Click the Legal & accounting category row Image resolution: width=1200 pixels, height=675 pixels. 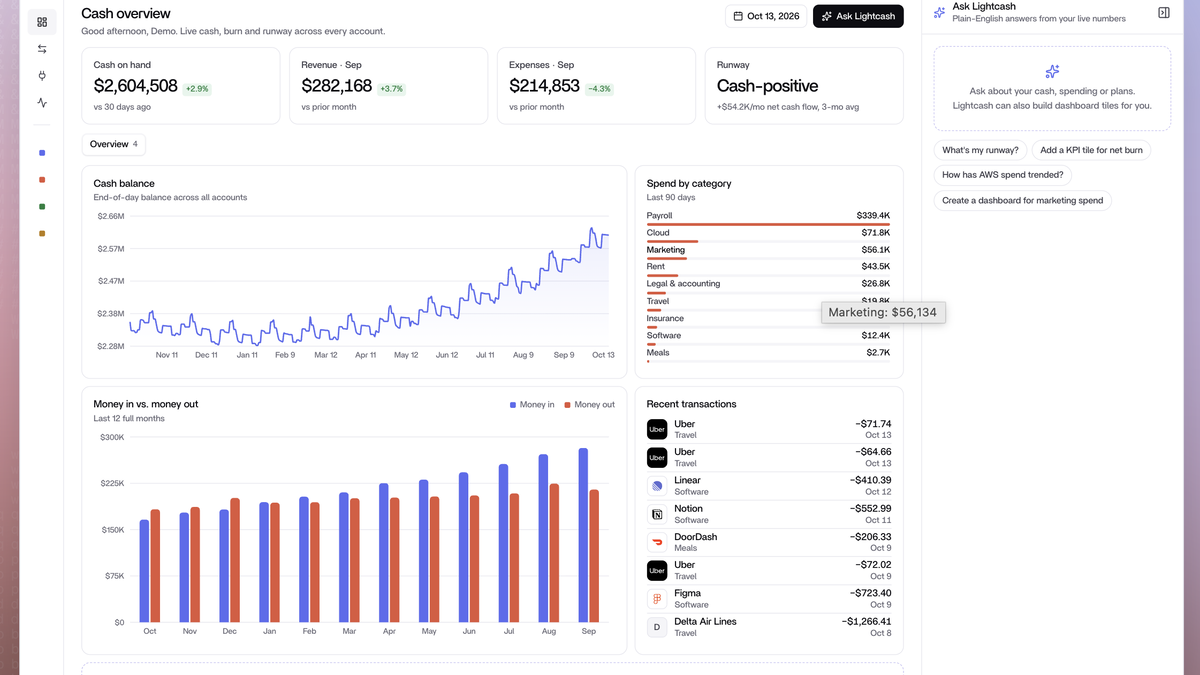pyautogui.click(x=768, y=286)
